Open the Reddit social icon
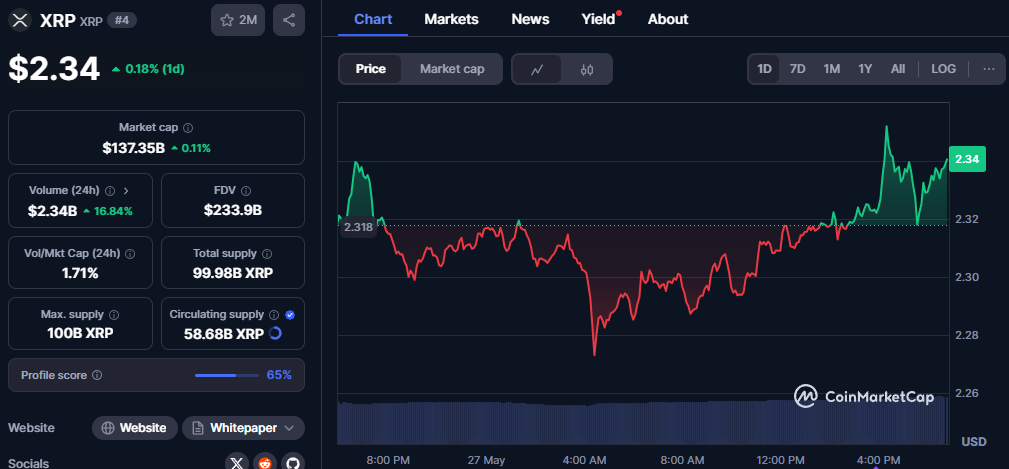The width and height of the screenshot is (1009, 469). (x=265, y=463)
